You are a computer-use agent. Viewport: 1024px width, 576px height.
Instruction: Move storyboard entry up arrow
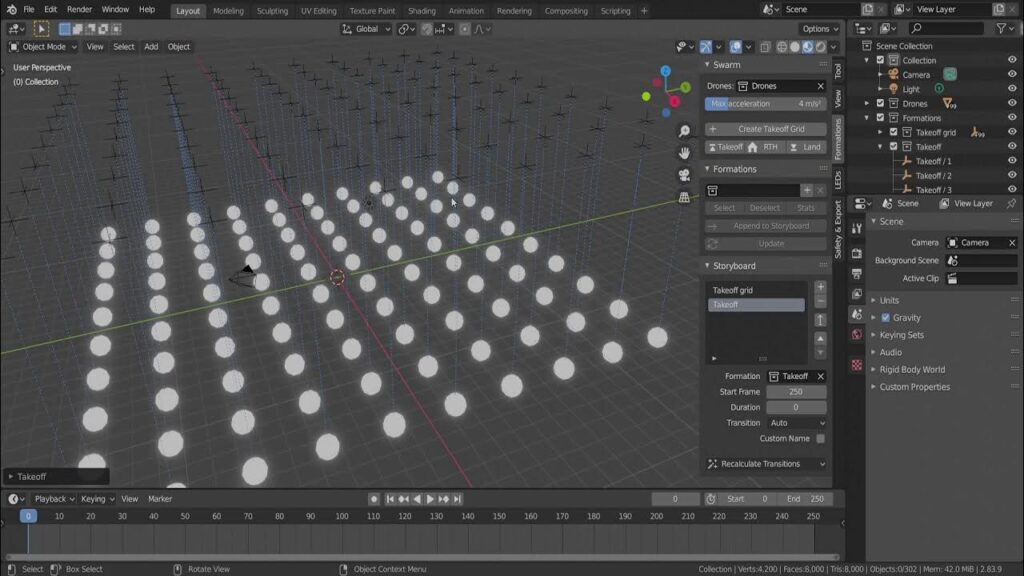tap(820, 338)
